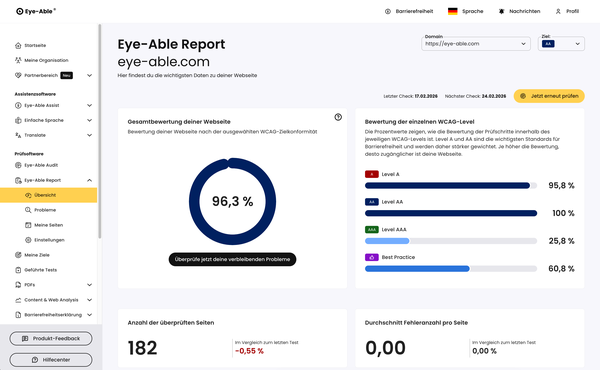Viewport: 600px width, 370px height.
Task: Click the sidebar vertical scrollbar
Action: click(99, 131)
